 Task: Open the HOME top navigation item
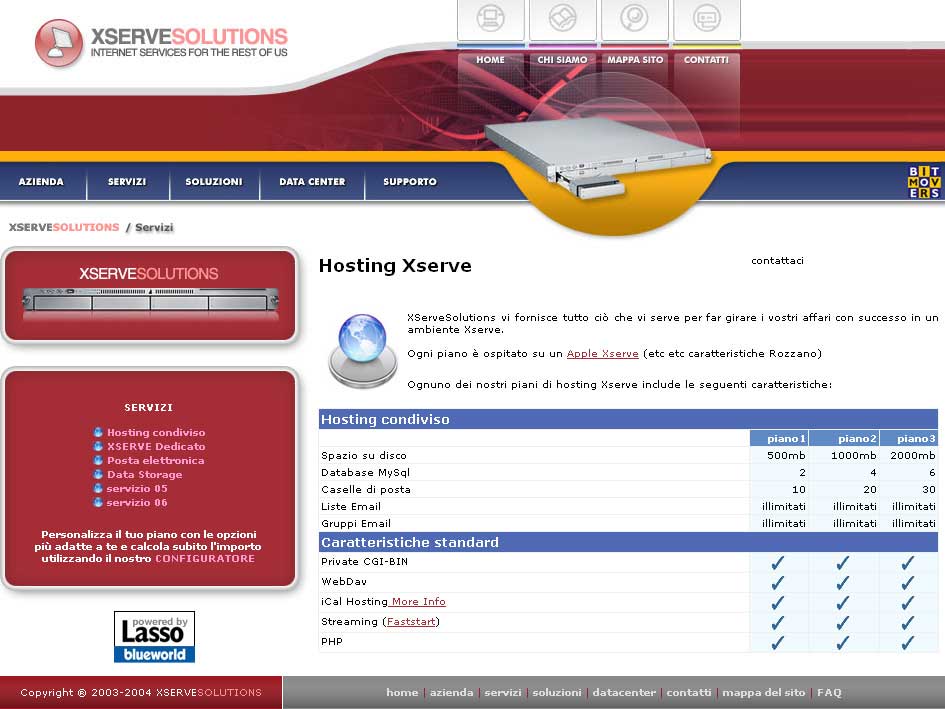tap(490, 60)
